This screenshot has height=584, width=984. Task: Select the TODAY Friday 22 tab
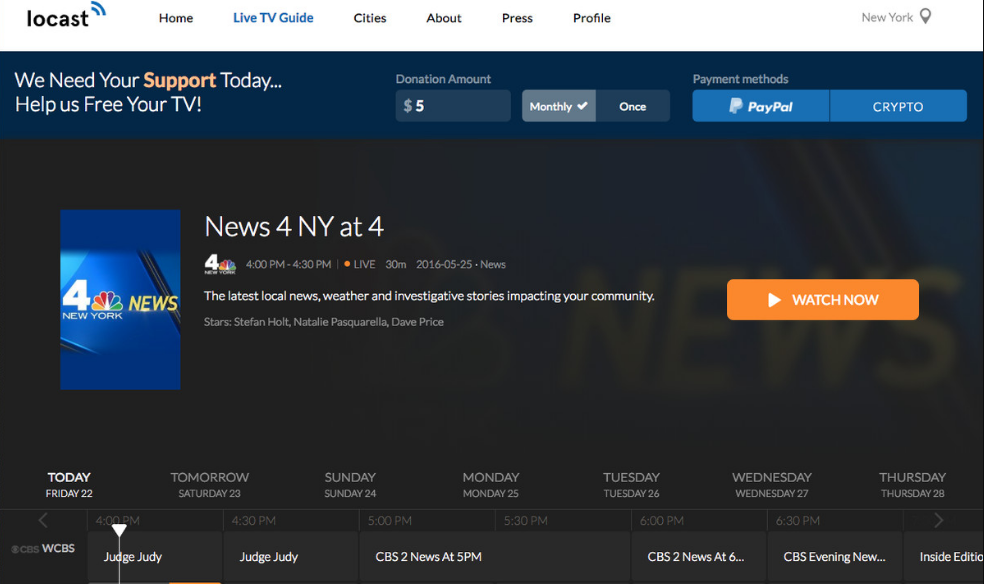pos(69,485)
